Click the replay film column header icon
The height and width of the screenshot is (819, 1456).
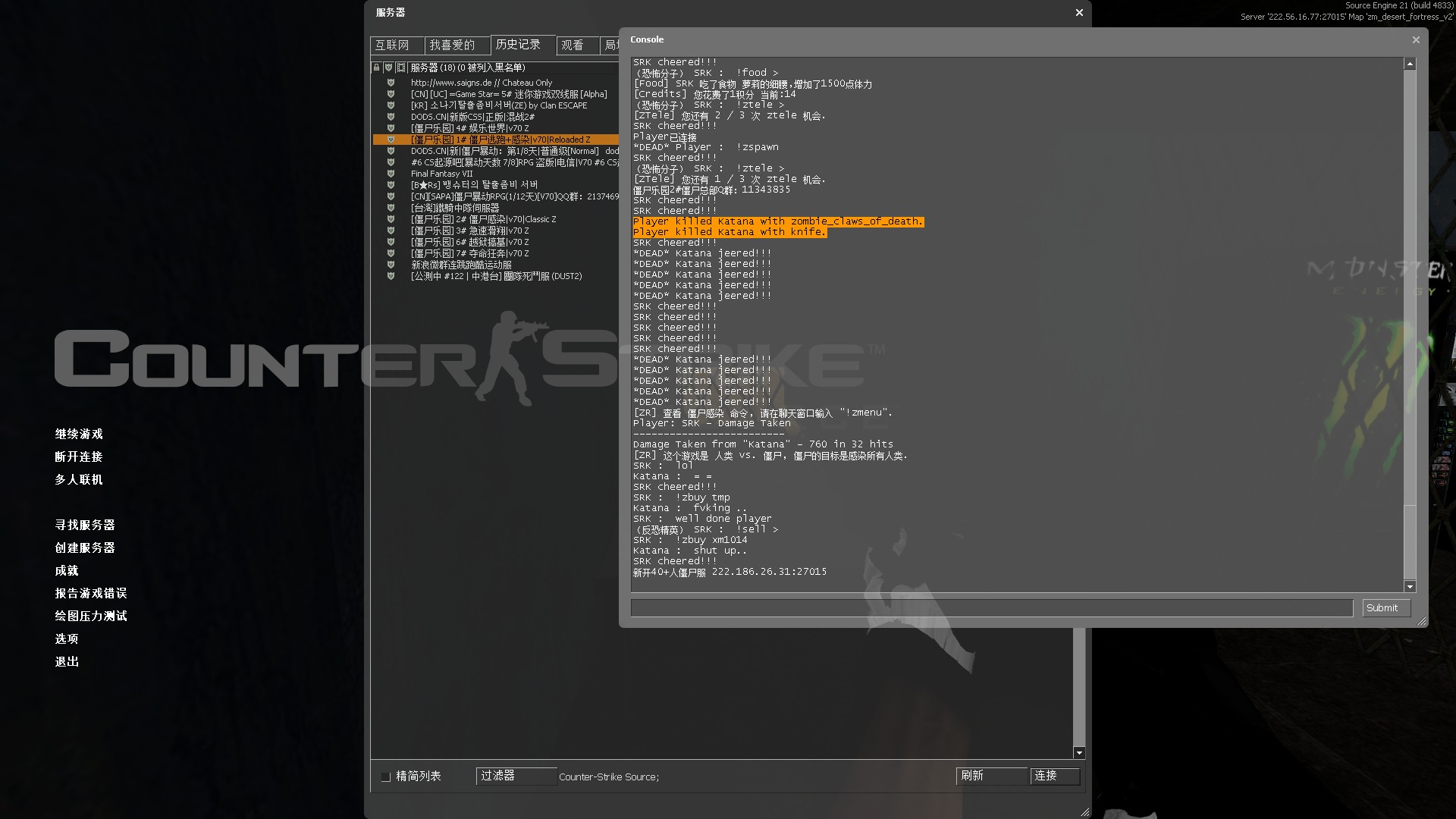tap(401, 67)
